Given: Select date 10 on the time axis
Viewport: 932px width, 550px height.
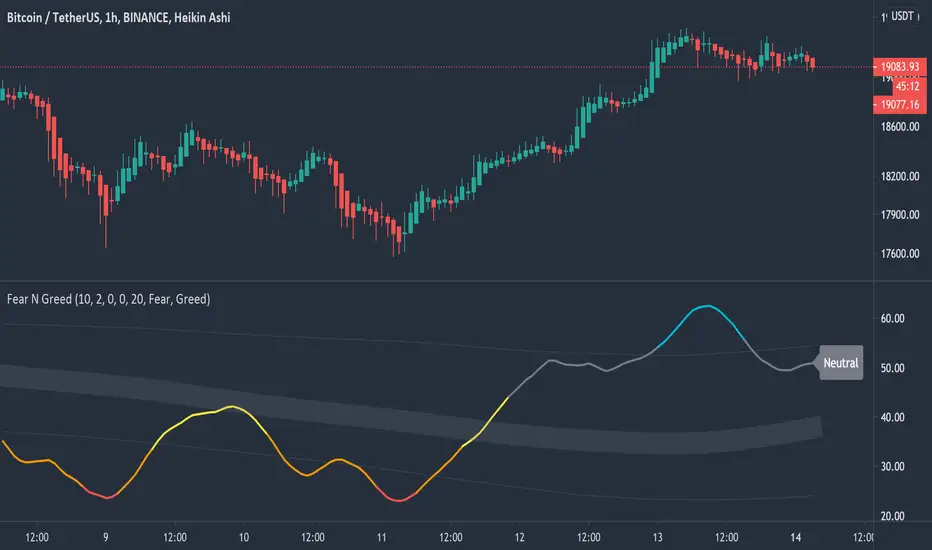Looking at the screenshot, I should click(x=244, y=537).
